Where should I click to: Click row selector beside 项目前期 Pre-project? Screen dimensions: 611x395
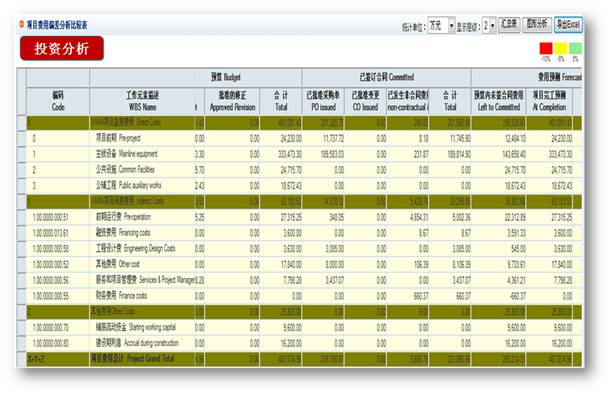click(x=22, y=138)
